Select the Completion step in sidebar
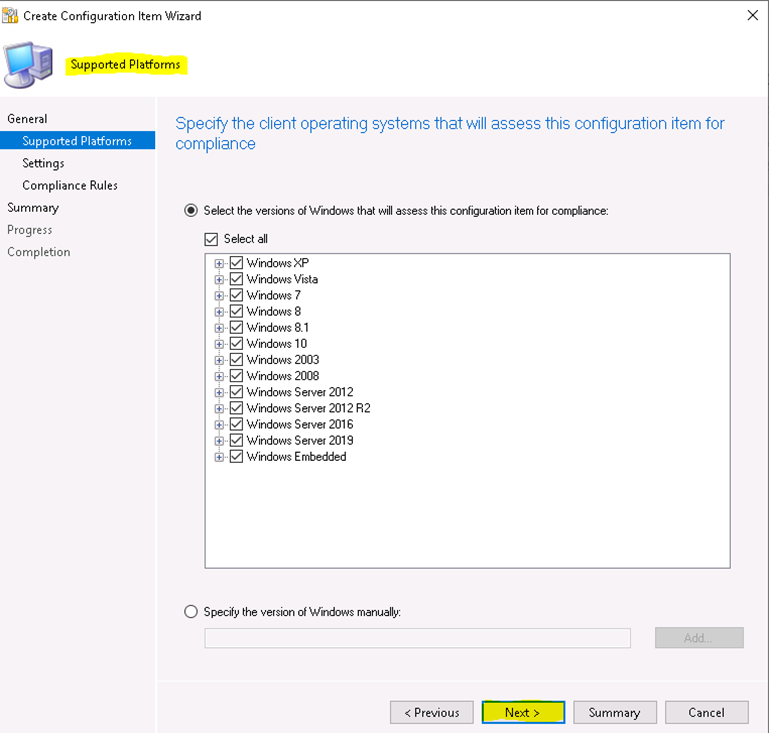Screen dimensions: 769x733 (x=39, y=252)
